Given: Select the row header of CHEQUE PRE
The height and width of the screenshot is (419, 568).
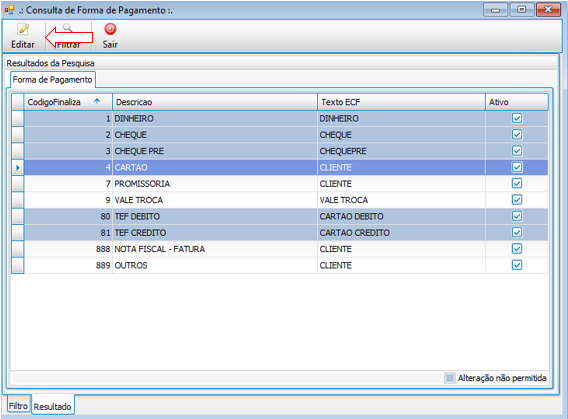Looking at the screenshot, I should (x=17, y=151).
